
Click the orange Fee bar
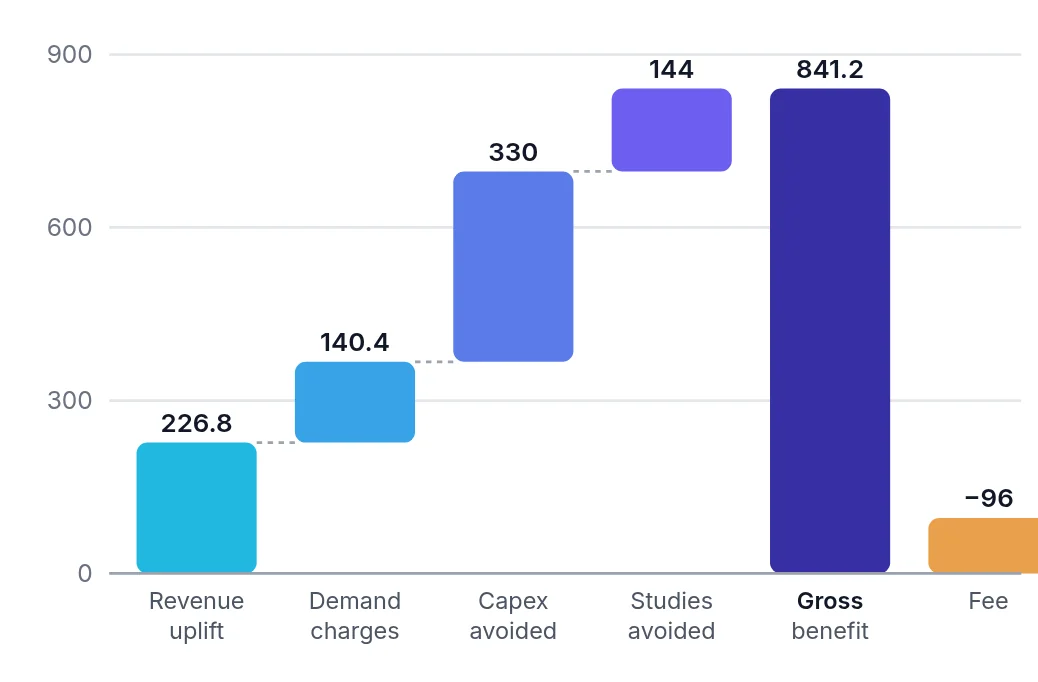(983, 545)
